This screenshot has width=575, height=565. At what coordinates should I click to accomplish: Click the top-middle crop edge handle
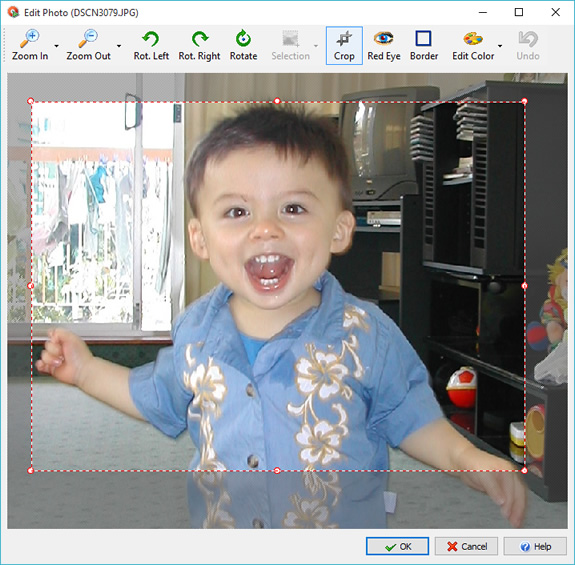click(277, 101)
